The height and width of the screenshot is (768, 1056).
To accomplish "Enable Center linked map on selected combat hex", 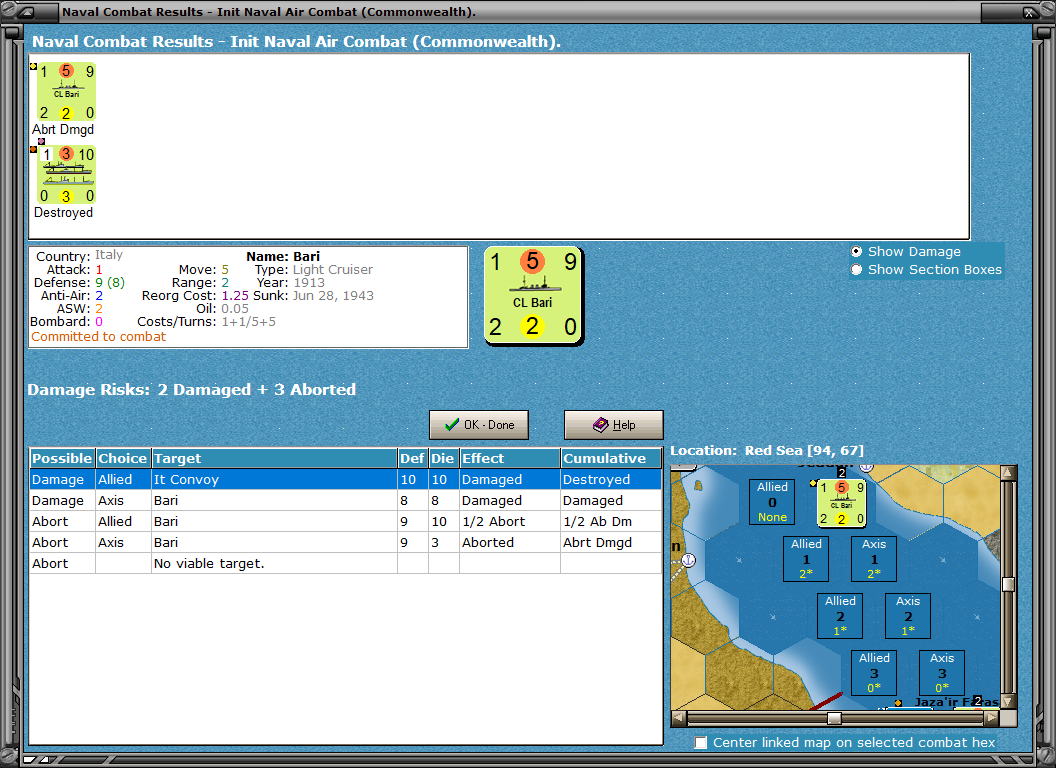I will coord(701,742).
